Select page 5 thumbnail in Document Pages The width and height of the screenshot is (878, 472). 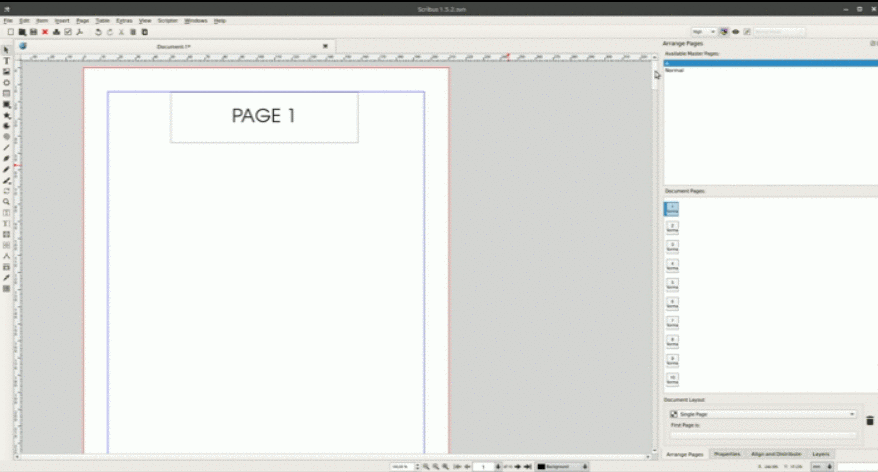(672, 284)
